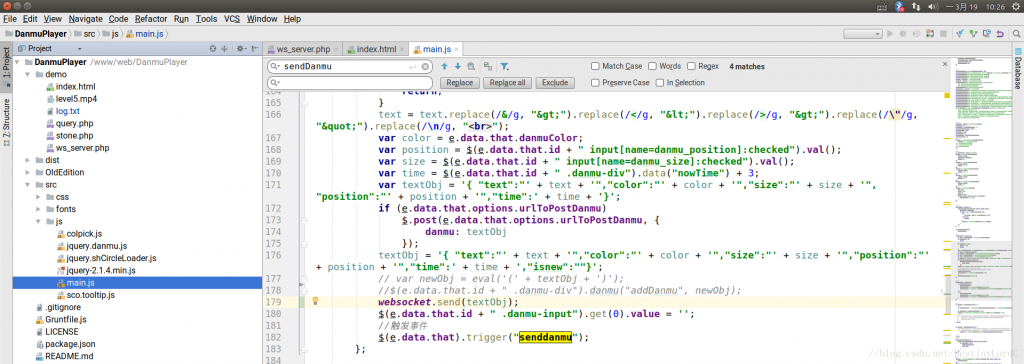
Task: Open the Navigate menu
Action: click(x=86, y=19)
